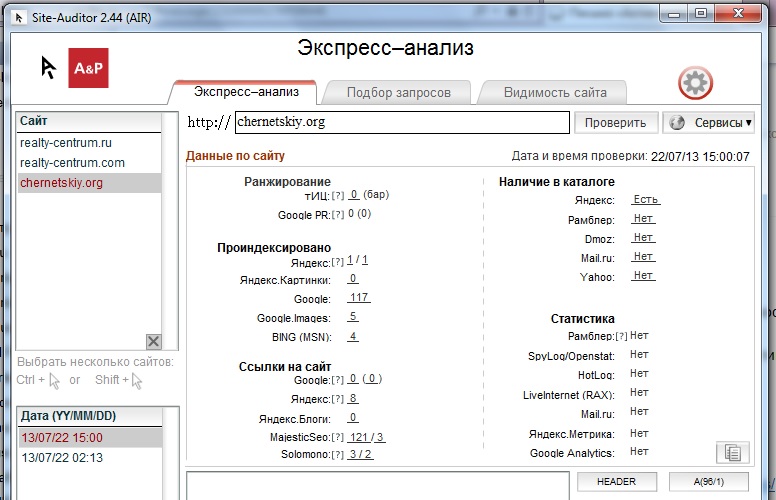
Task: Click the Google Analytics Нет value
Action: pyautogui.click(x=639, y=451)
